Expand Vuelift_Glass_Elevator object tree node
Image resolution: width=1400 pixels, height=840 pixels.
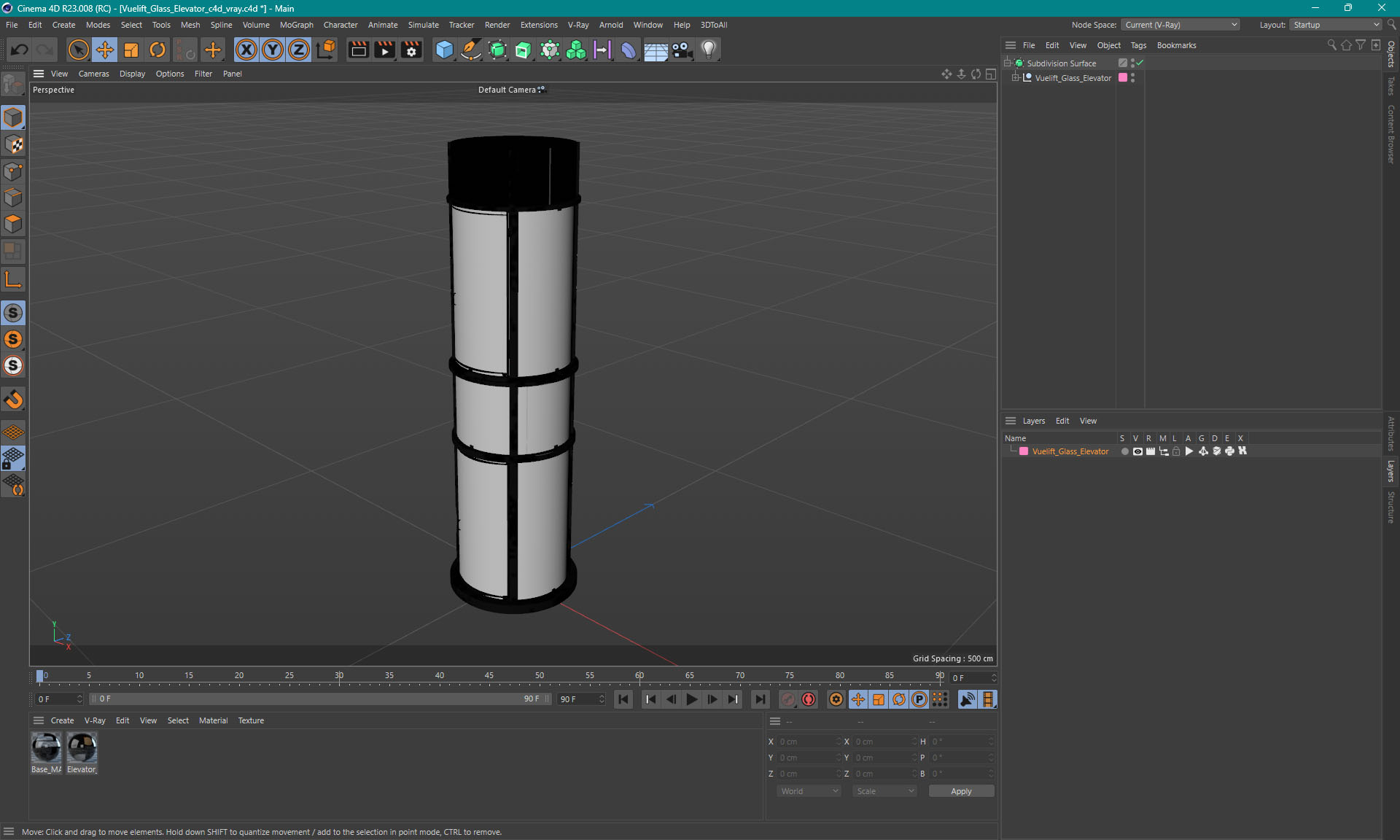tap(1015, 78)
